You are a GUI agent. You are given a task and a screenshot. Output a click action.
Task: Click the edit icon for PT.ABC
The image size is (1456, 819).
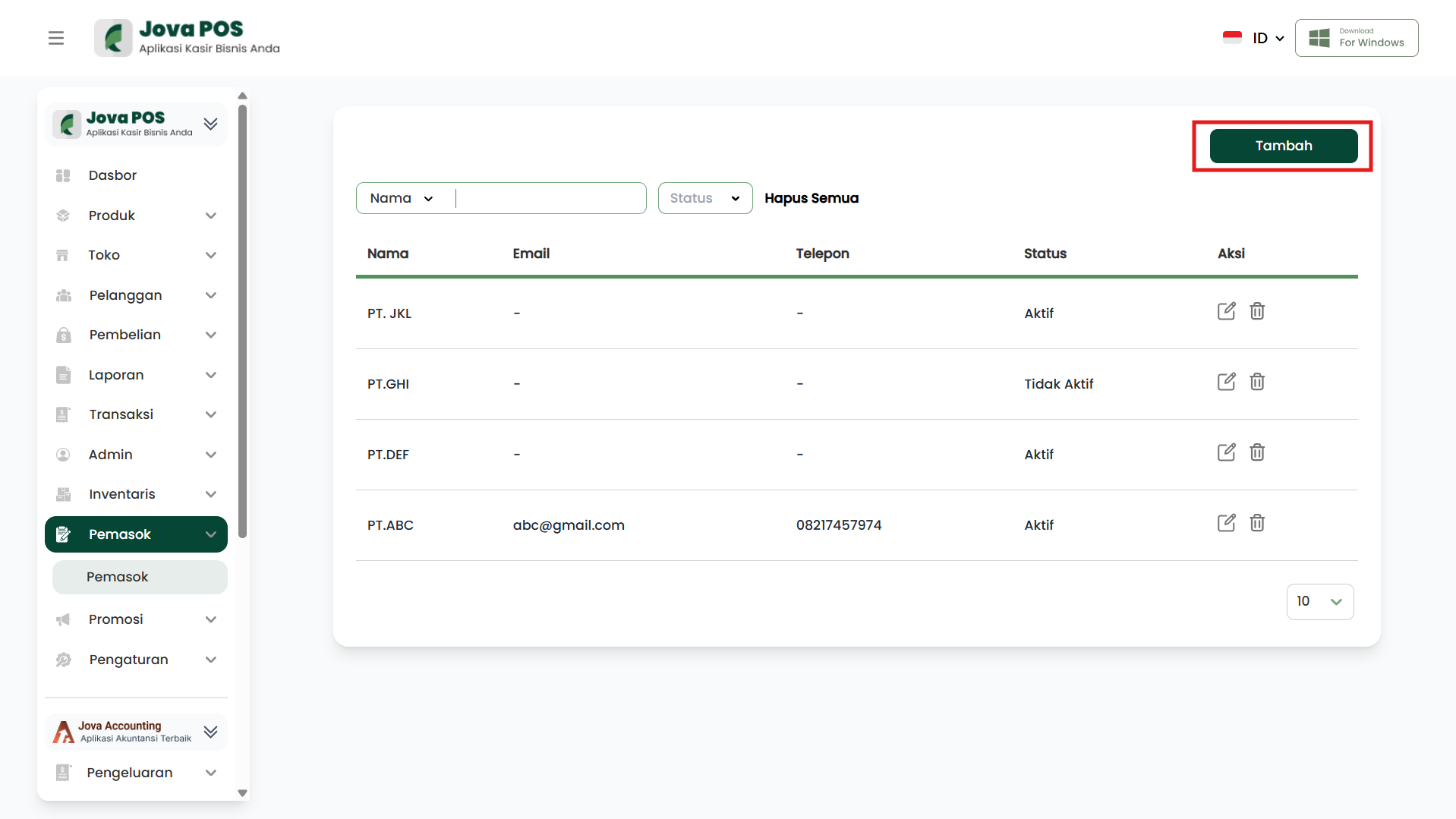(1226, 523)
